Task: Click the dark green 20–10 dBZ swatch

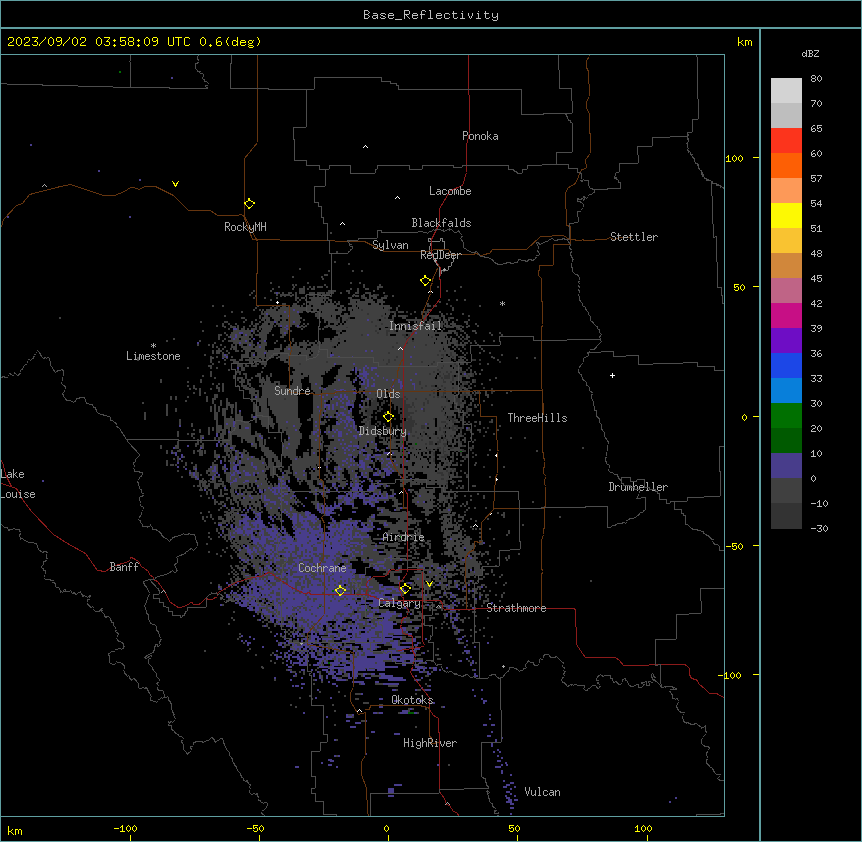Action: 786,441
